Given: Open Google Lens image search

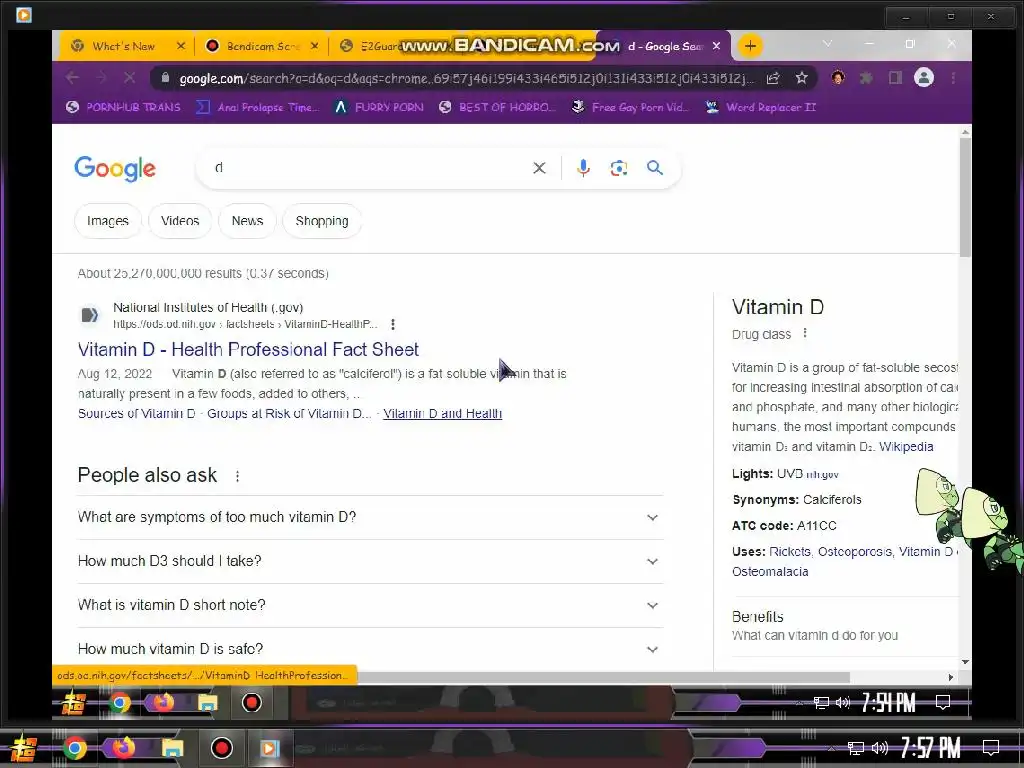Looking at the screenshot, I should [618, 168].
